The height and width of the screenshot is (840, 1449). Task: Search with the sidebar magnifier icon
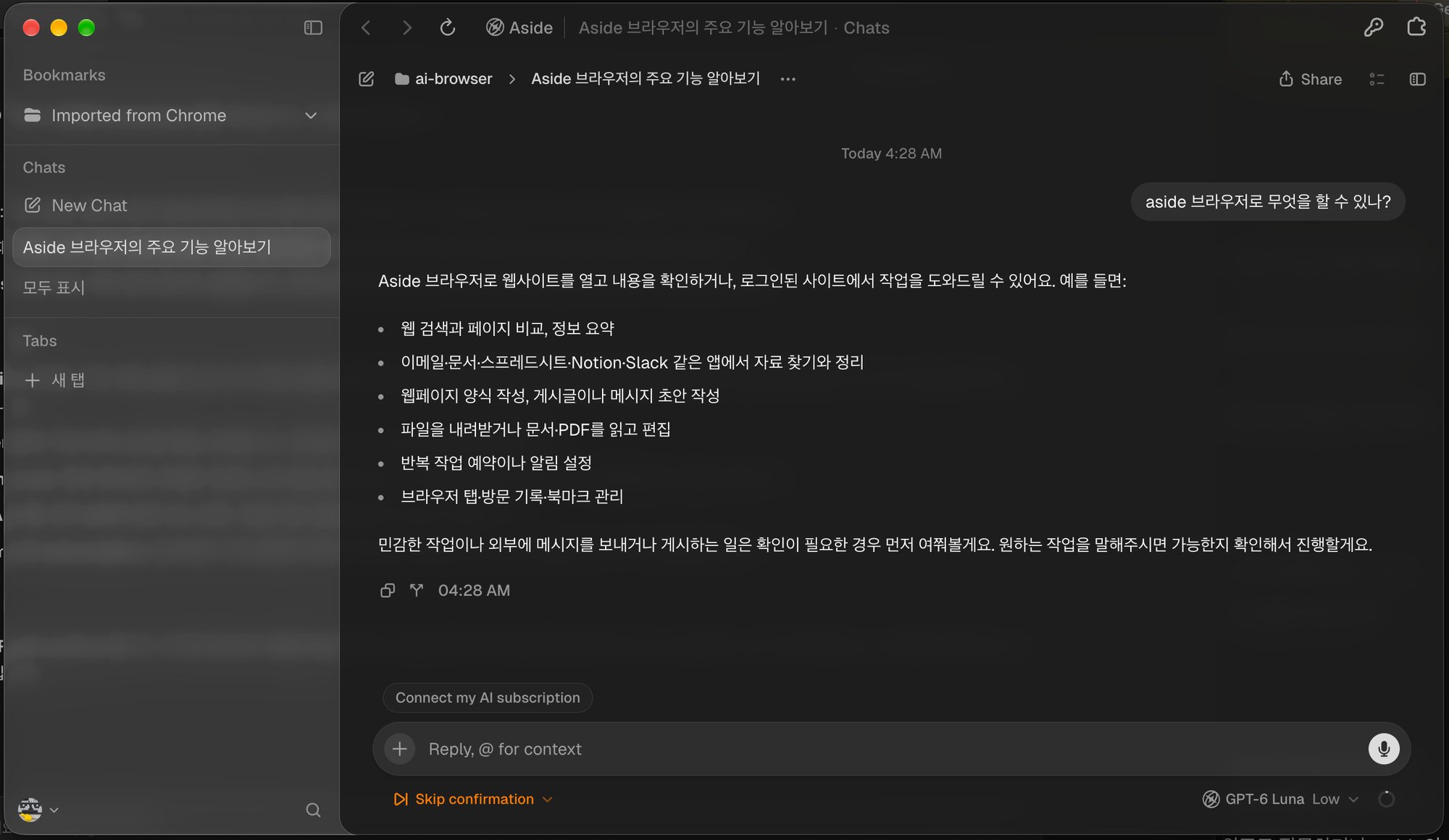tap(313, 810)
